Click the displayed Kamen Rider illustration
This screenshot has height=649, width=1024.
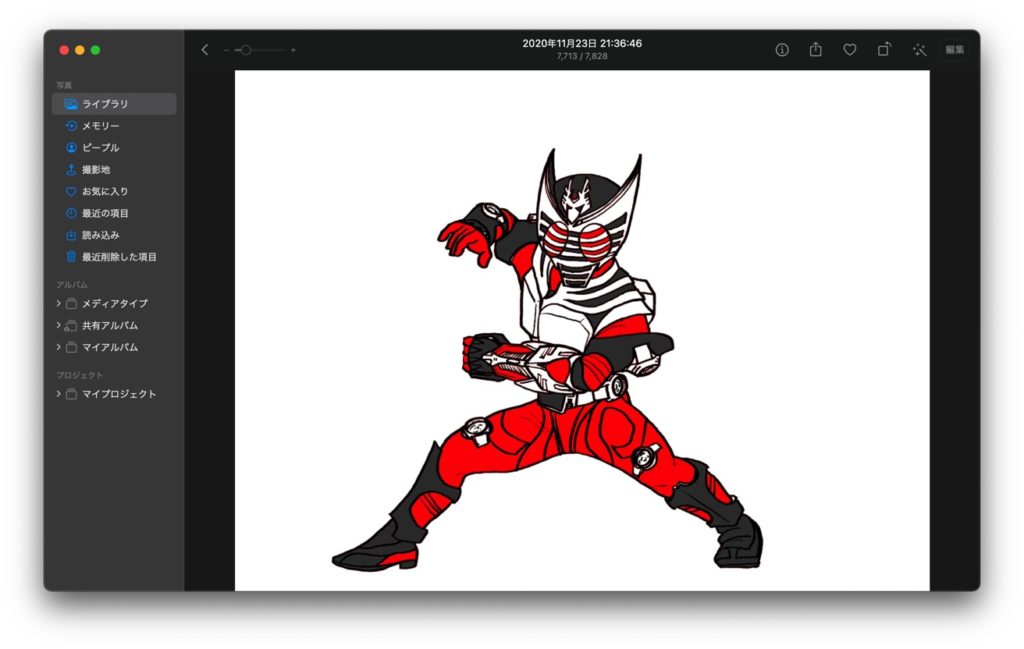[x=582, y=330]
